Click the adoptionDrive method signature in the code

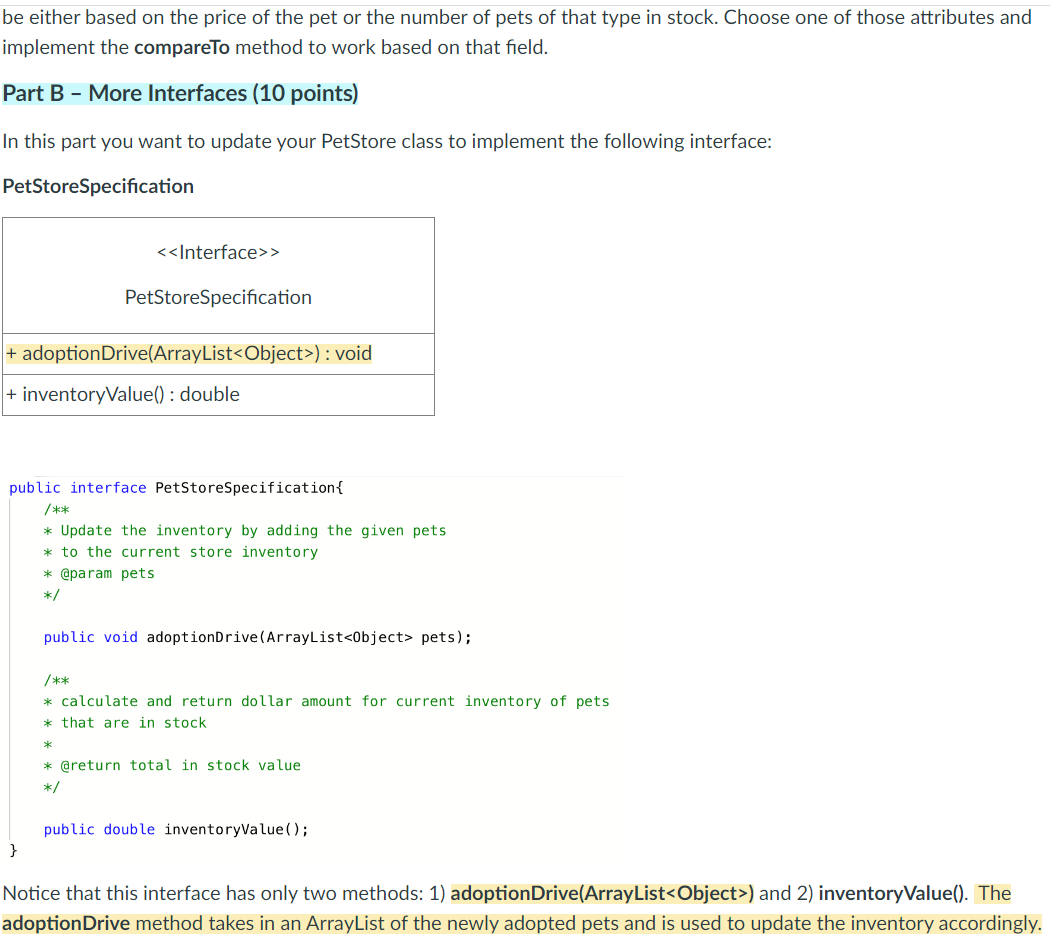[257, 636]
